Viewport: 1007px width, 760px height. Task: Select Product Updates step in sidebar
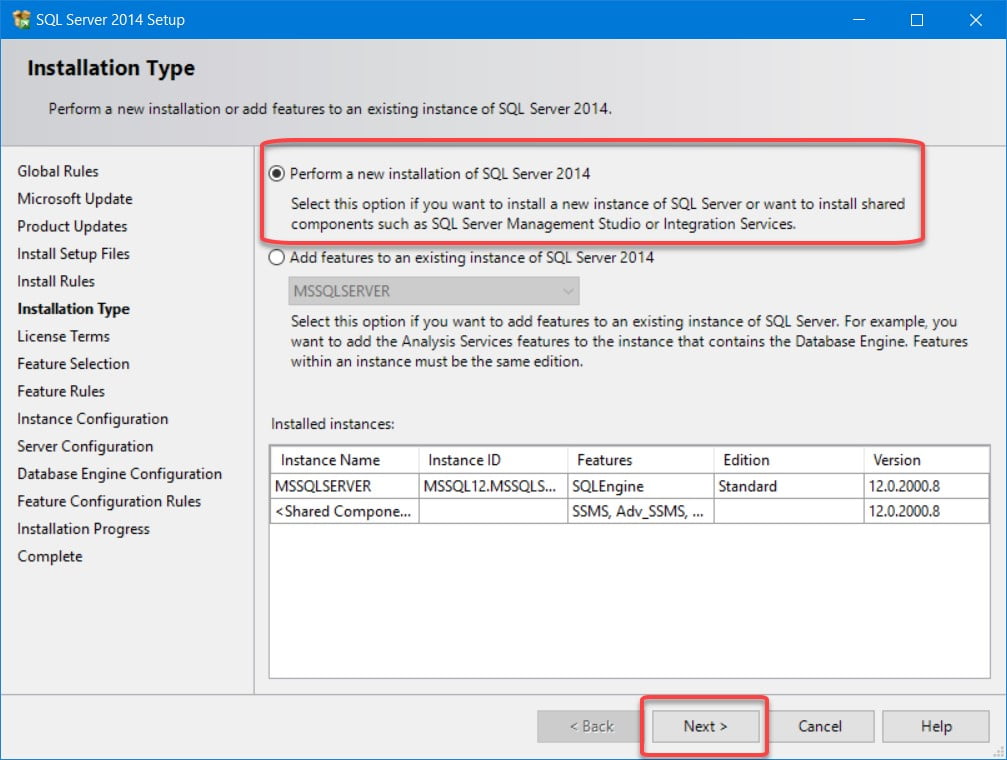pos(72,227)
